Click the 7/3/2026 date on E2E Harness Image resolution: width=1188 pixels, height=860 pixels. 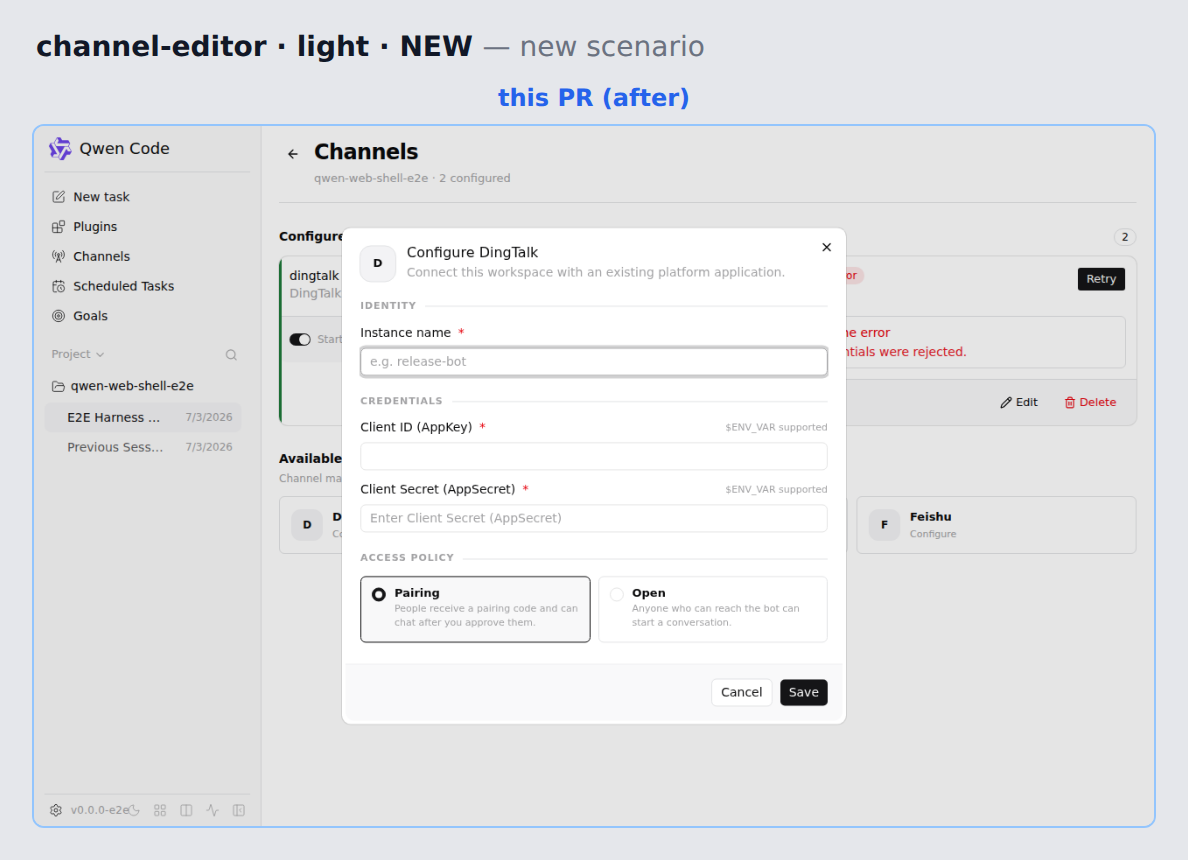[x=208, y=417]
